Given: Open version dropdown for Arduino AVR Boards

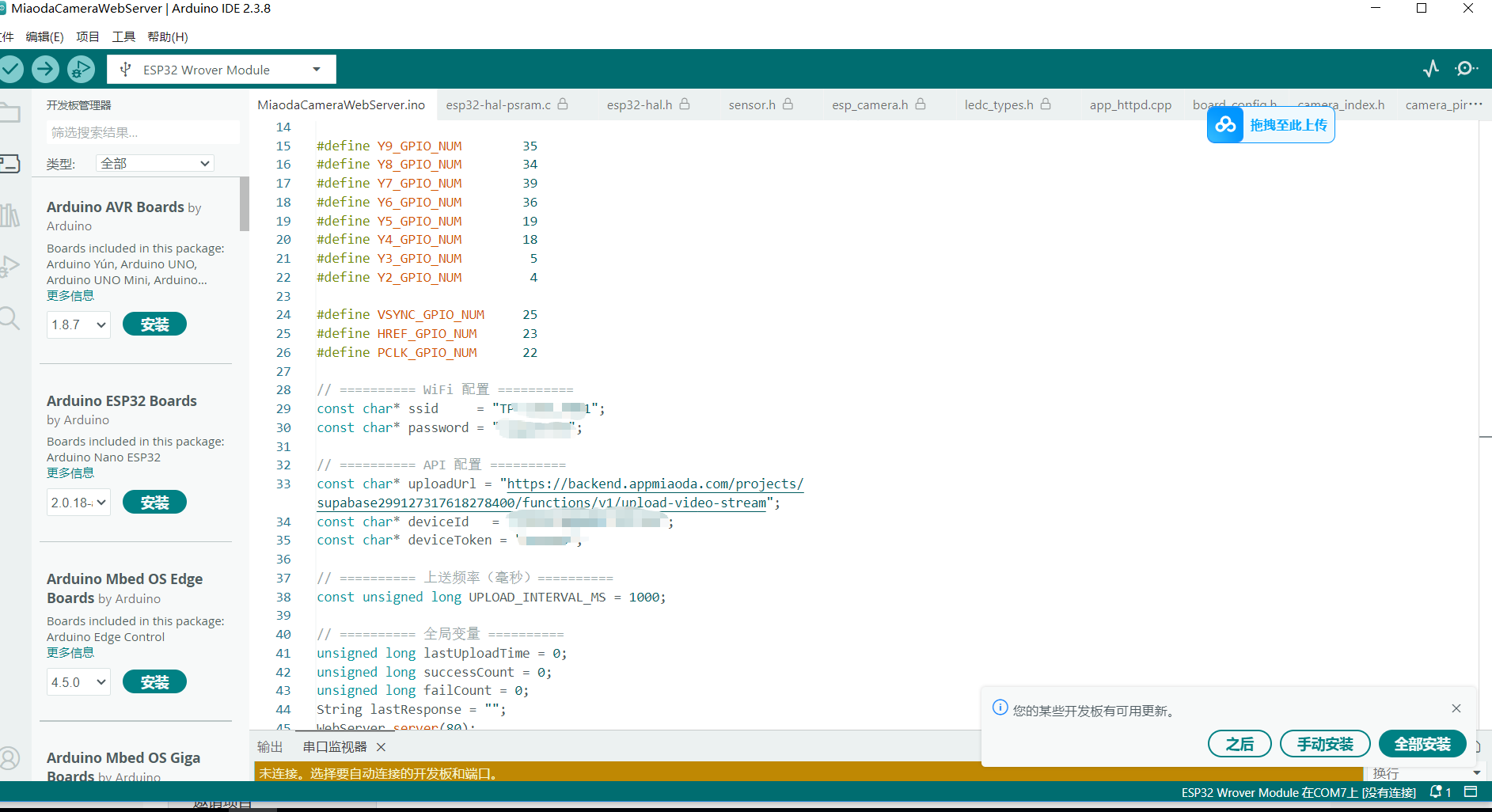Looking at the screenshot, I should coord(78,324).
